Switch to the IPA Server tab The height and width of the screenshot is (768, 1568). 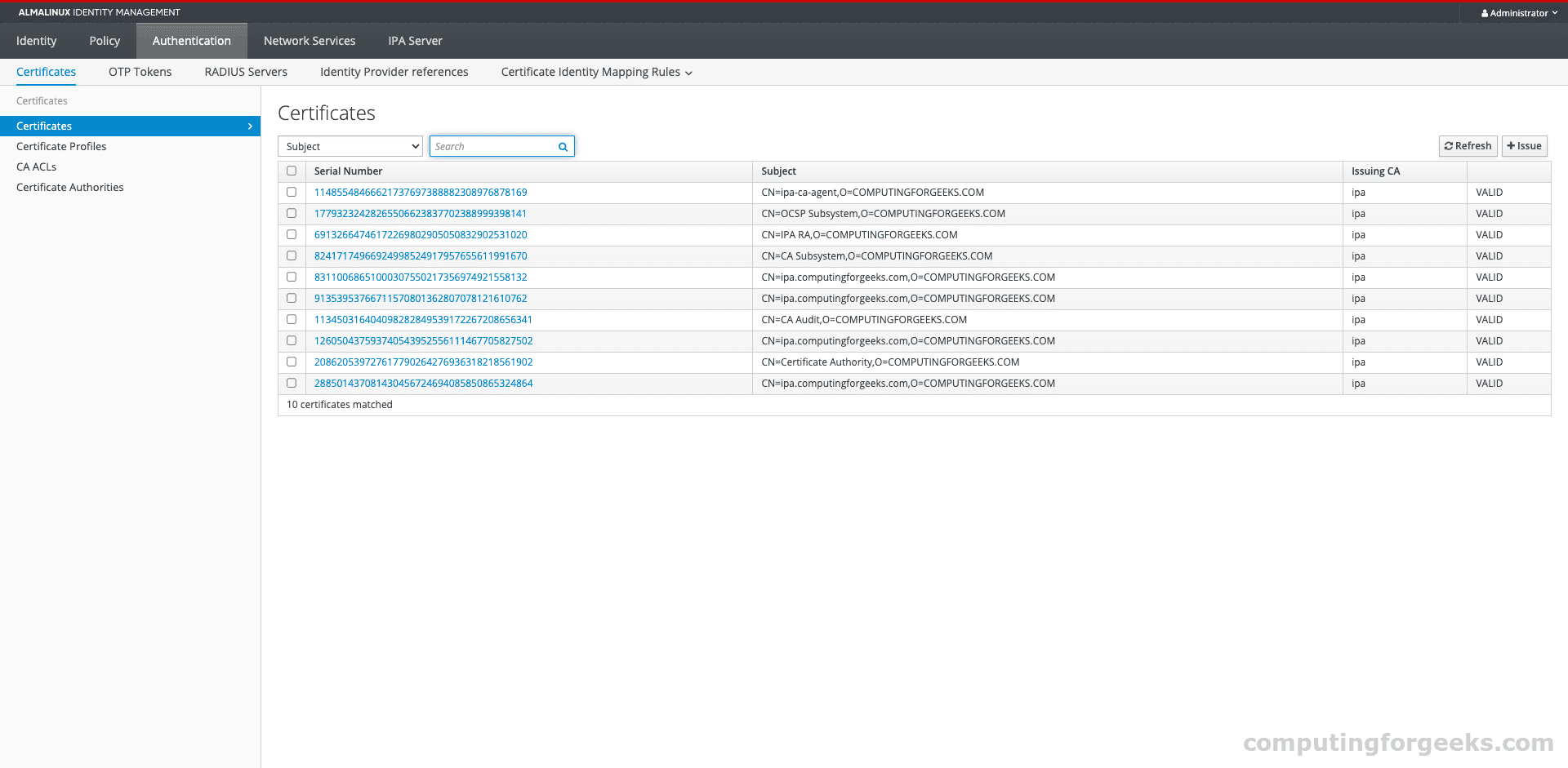[x=415, y=40]
